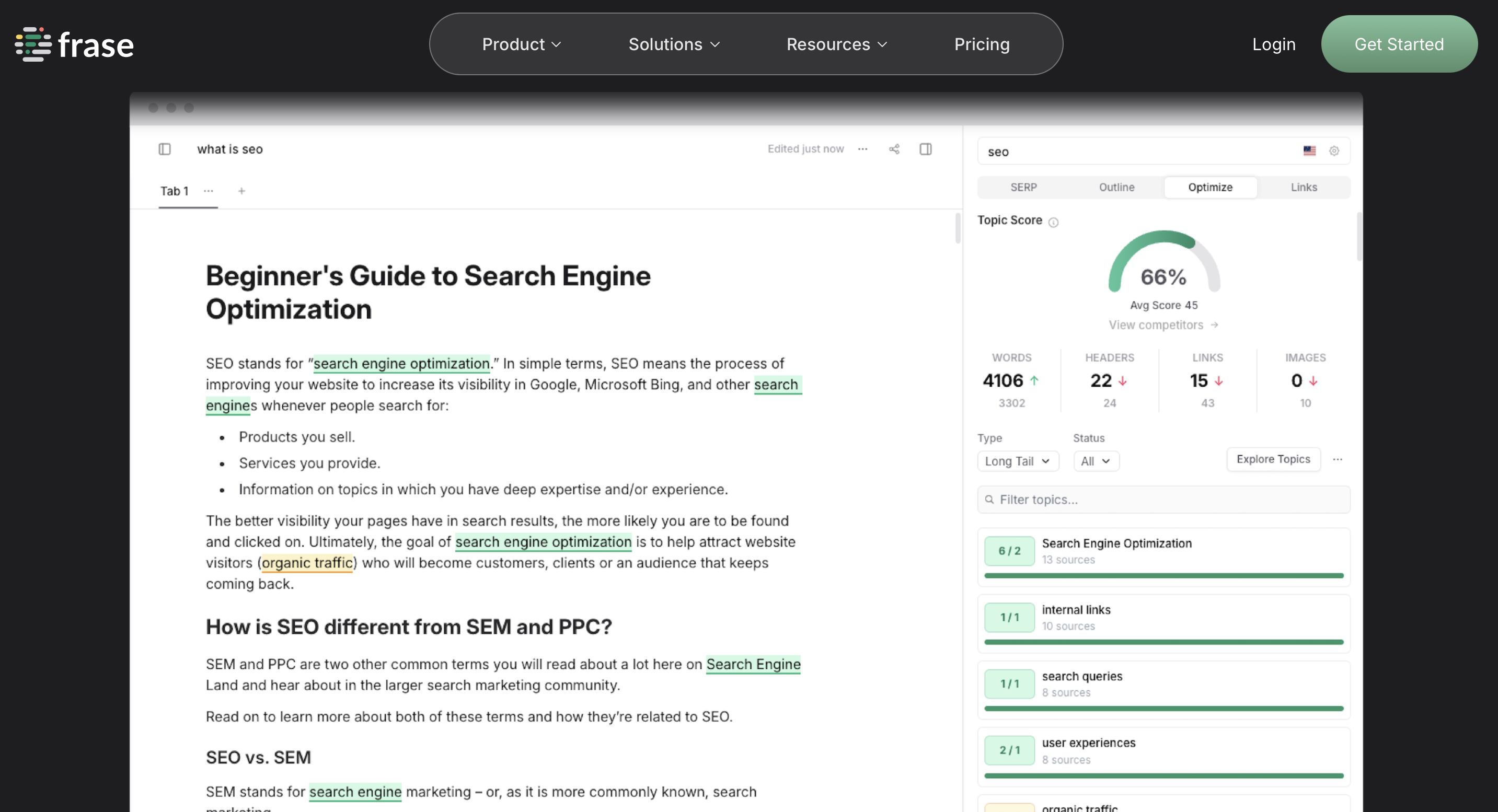Click the Frase logo
The image size is (1498, 812).
click(74, 44)
